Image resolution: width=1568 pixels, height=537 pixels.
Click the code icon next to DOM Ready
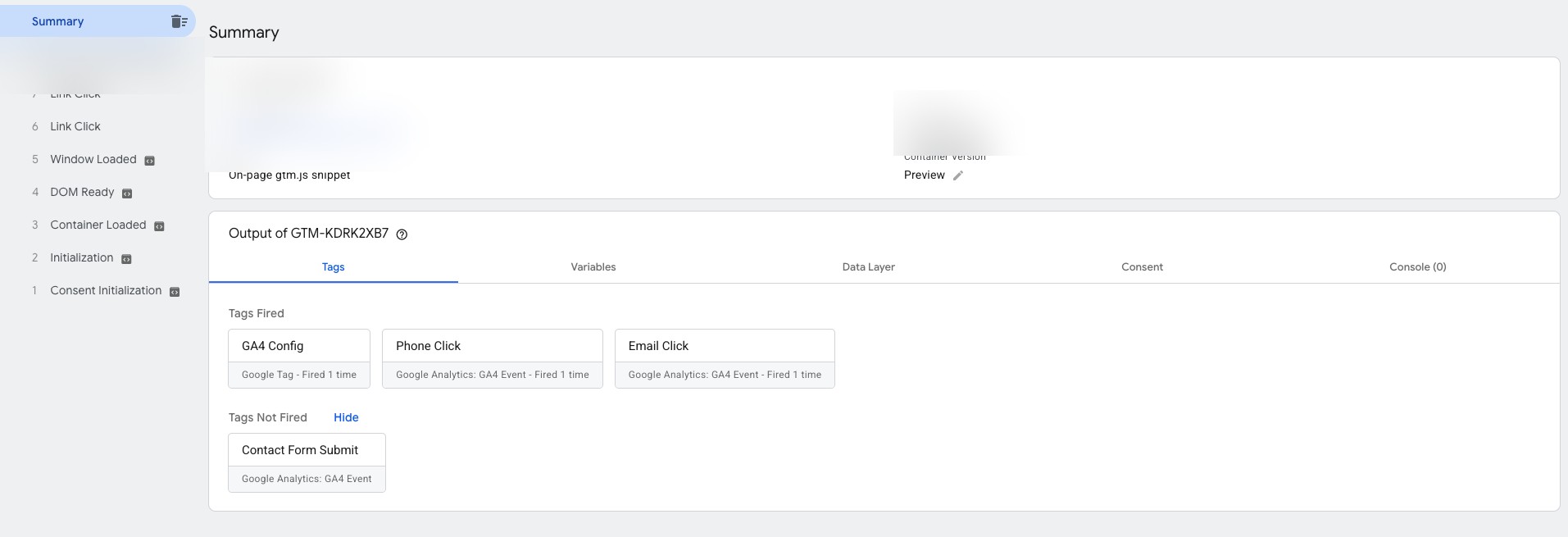click(126, 193)
